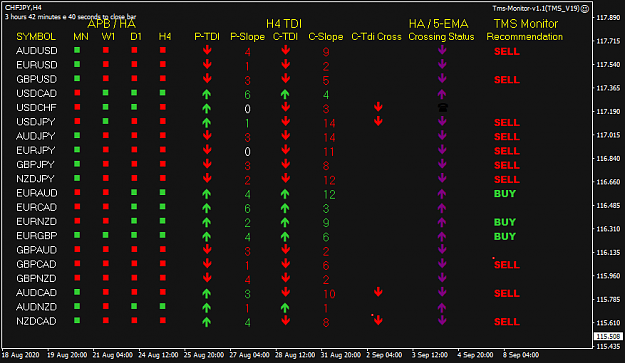The height and width of the screenshot is (363, 625).
Task: Click the MN timeframe column header
Action: point(81,37)
